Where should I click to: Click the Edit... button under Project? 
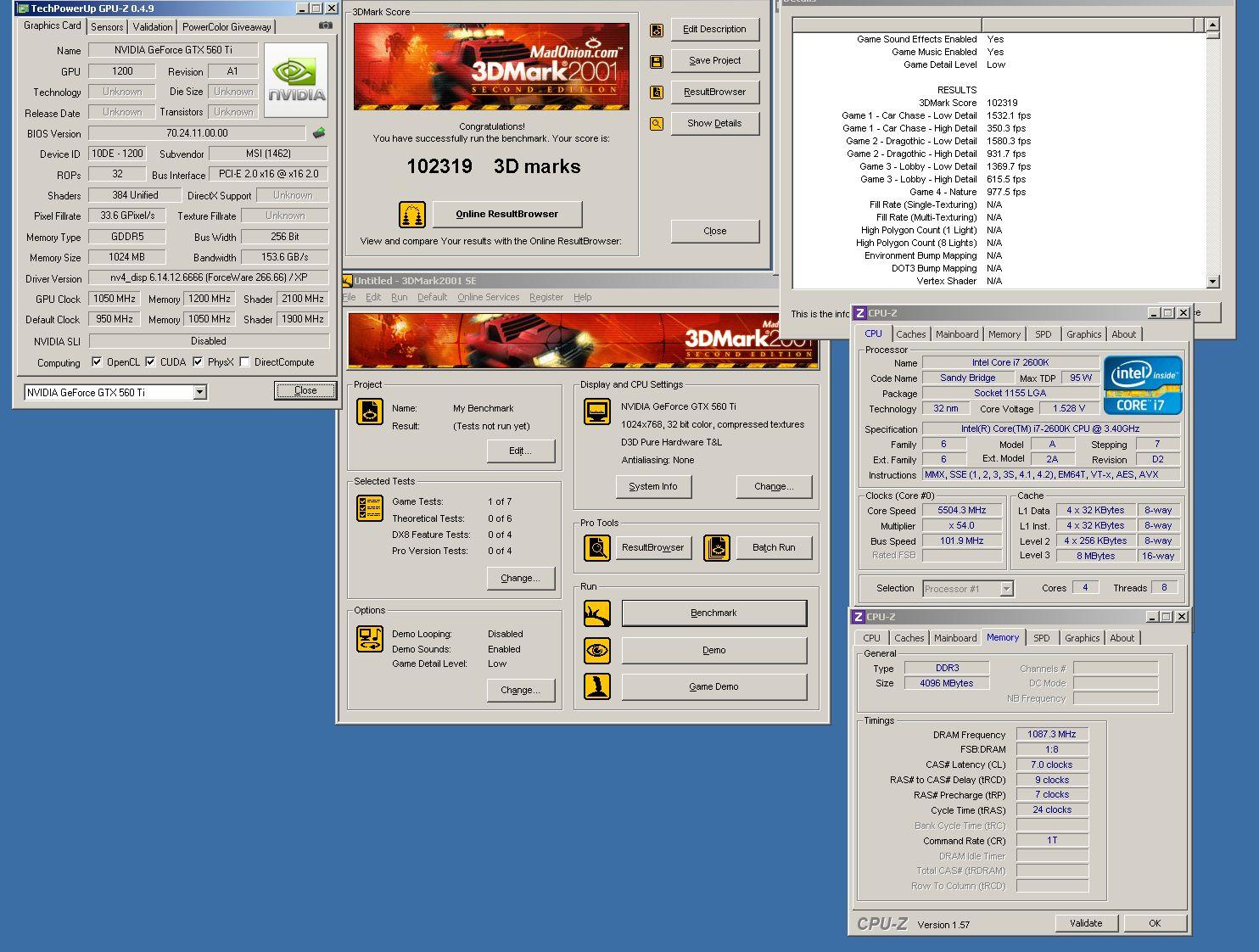[520, 451]
